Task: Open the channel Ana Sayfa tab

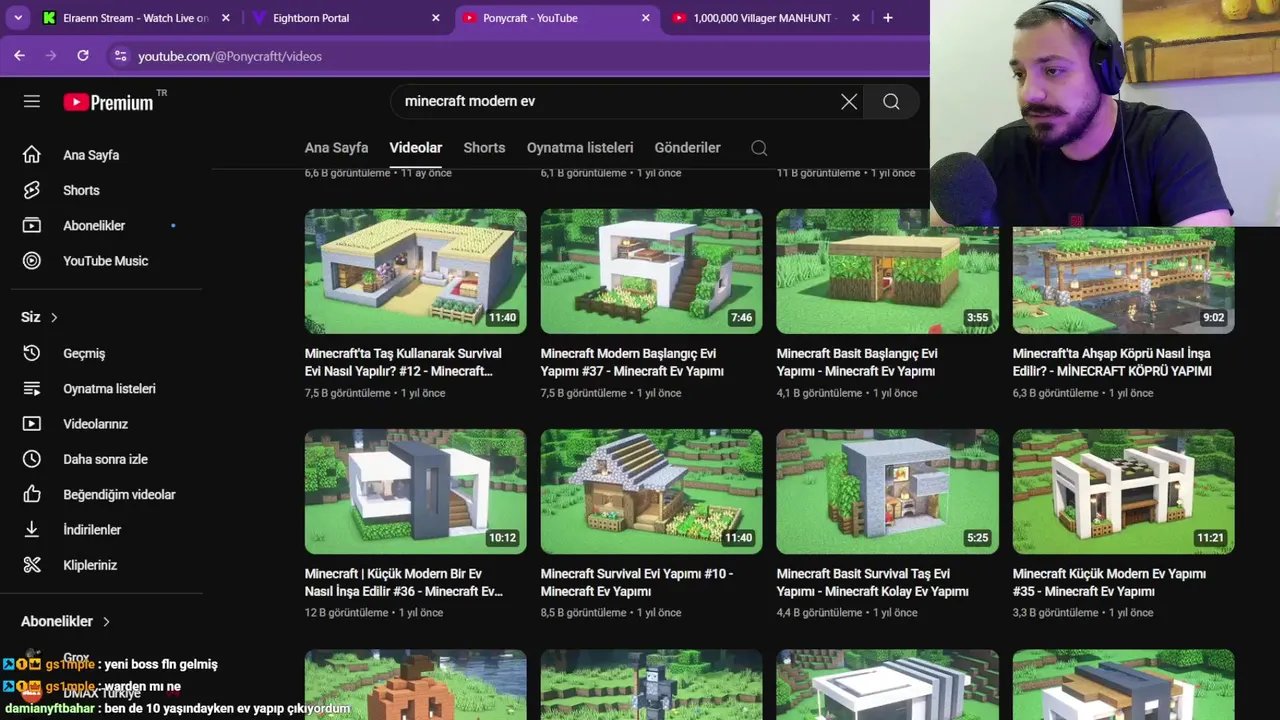Action: (x=336, y=147)
